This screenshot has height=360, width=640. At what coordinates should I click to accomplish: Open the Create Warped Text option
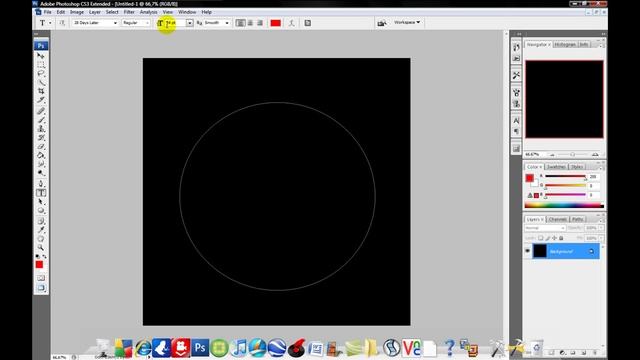291,23
